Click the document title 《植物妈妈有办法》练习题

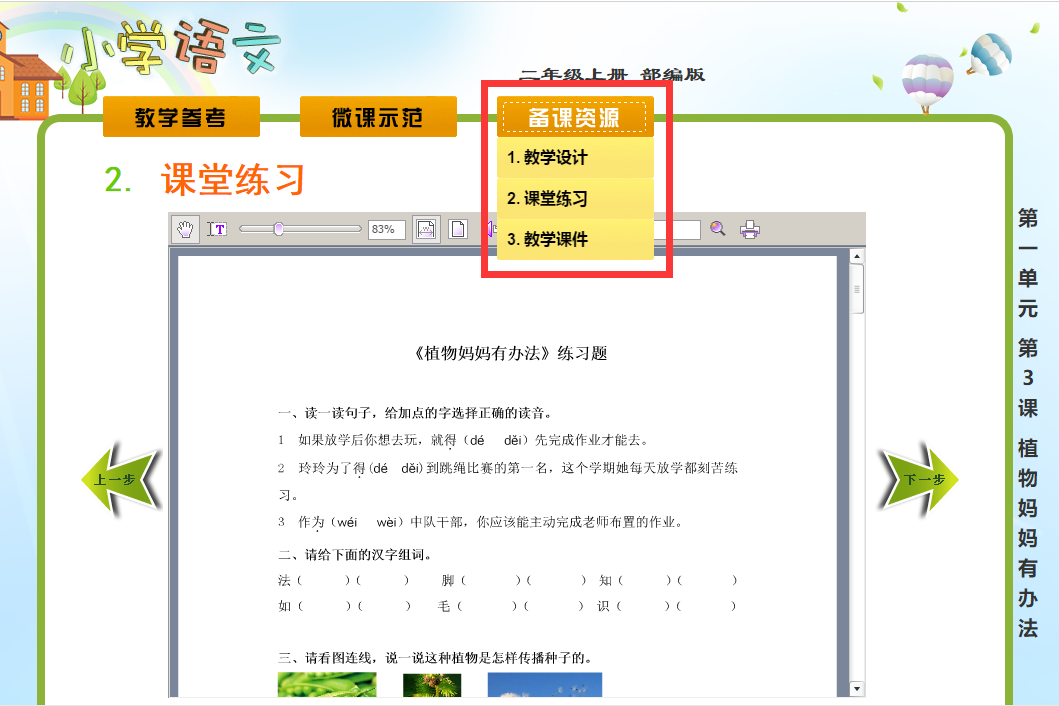click(x=511, y=353)
